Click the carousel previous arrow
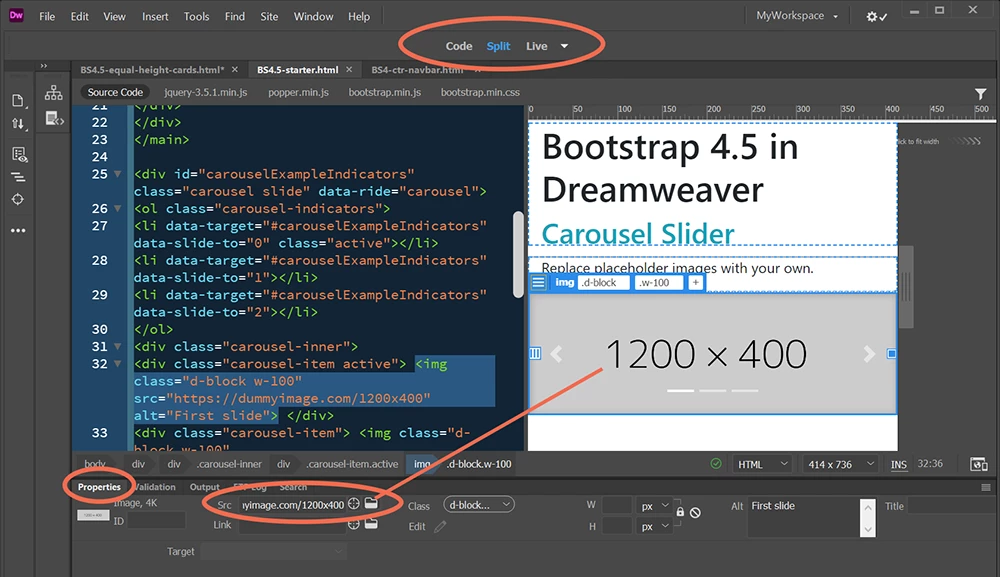The height and width of the screenshot is (577, 1000). 556,353
